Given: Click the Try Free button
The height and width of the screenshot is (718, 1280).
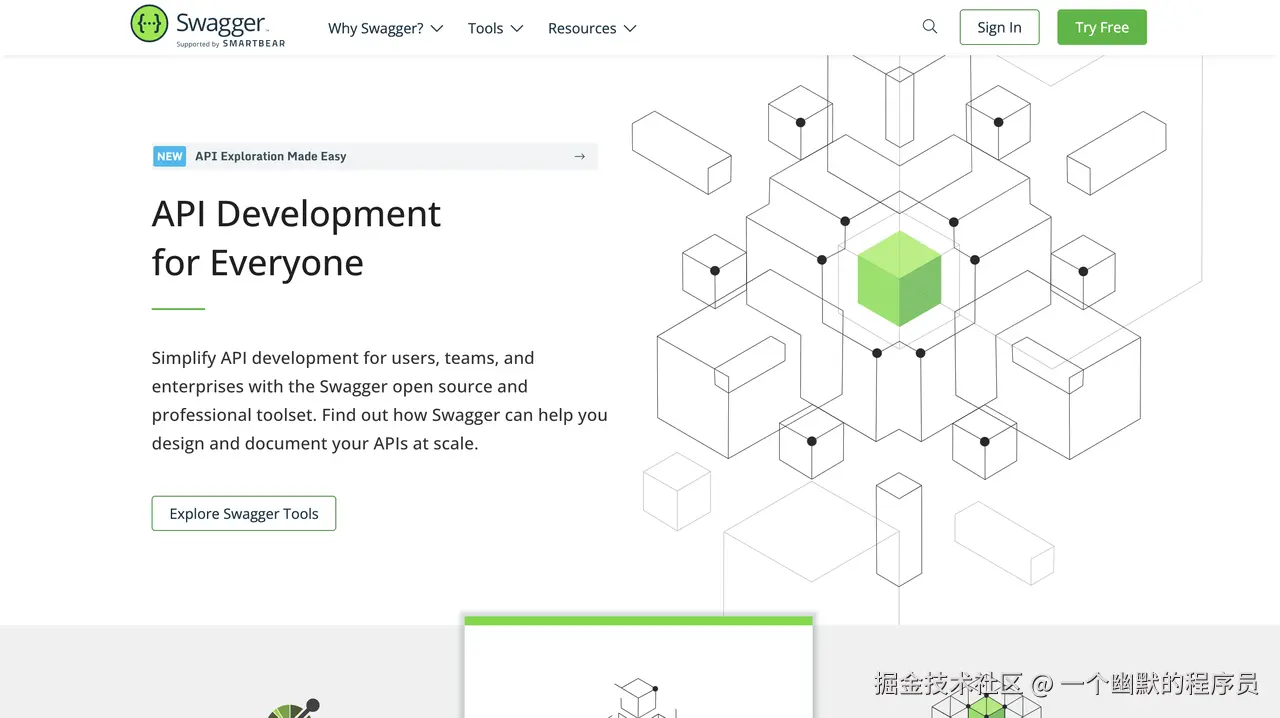Looking at the screenshot, I should pos(1102,27).
